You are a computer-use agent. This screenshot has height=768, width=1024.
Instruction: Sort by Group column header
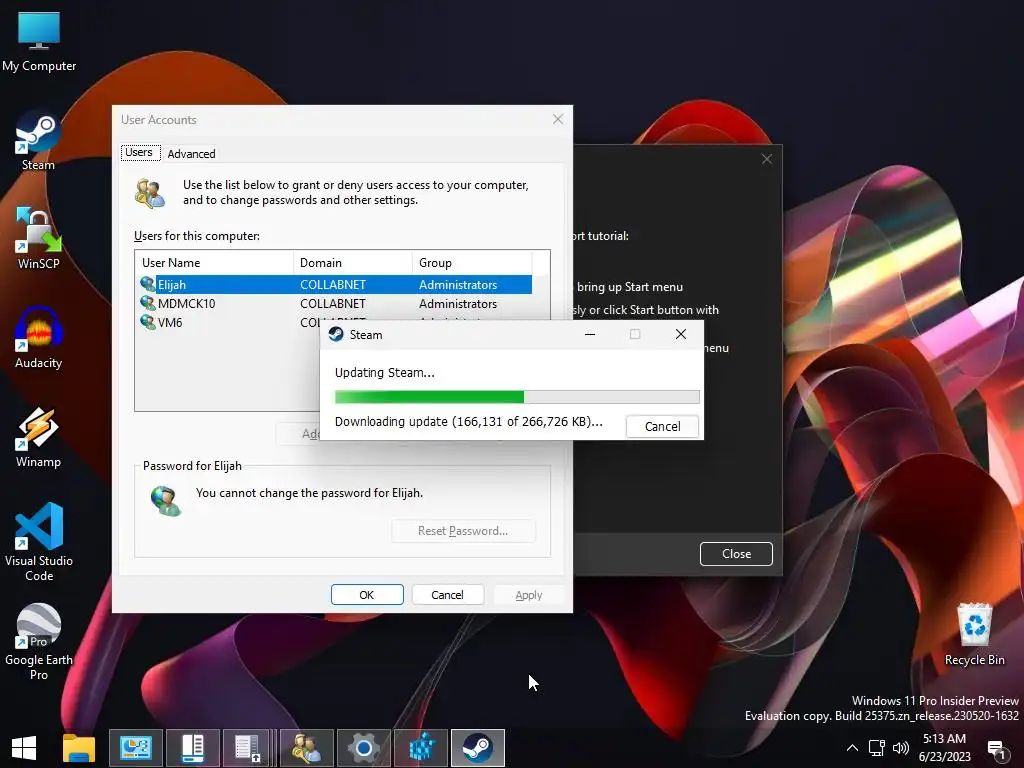click(472, 263)
